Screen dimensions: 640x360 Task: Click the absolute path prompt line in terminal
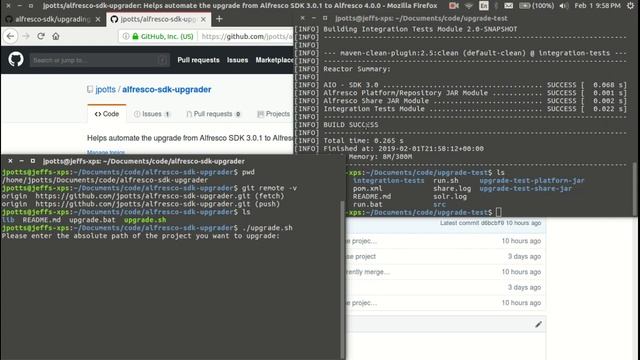click(x=140, y=236)
